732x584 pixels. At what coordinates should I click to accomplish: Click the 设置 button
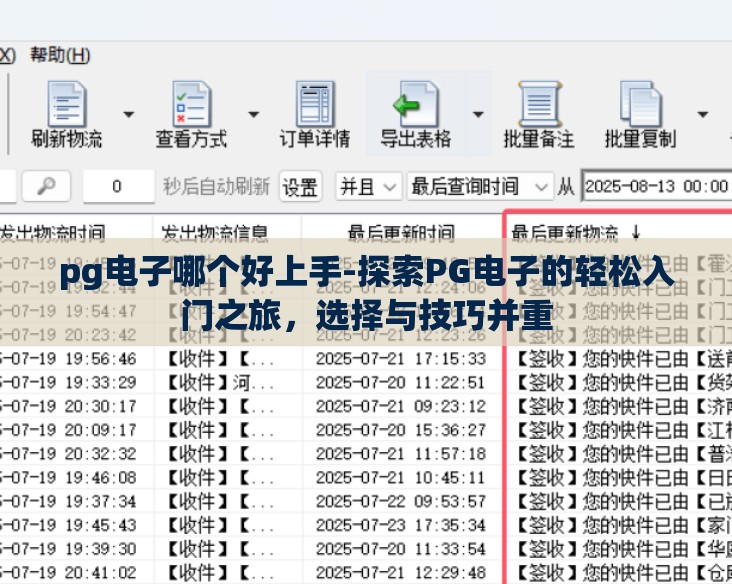tap(300, 187)
